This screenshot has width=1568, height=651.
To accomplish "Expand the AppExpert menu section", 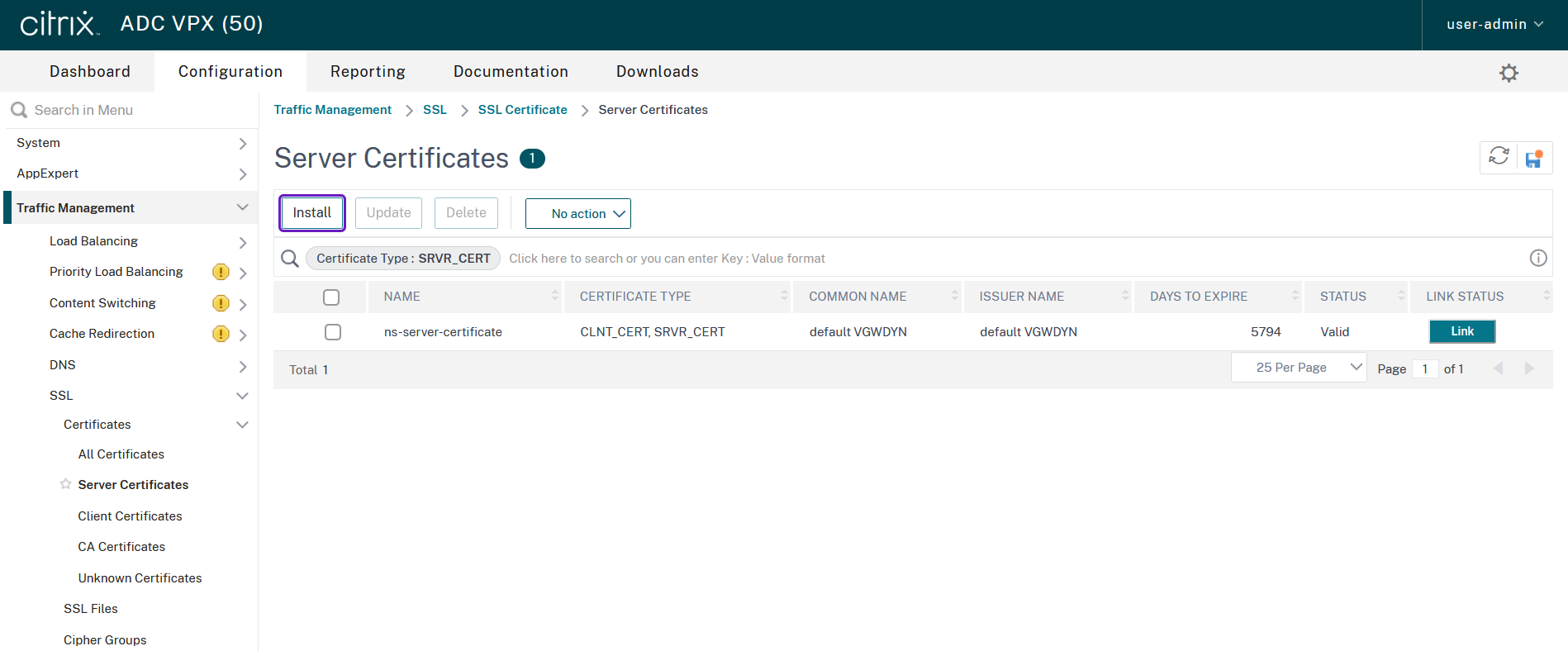I will click(243, 174).
